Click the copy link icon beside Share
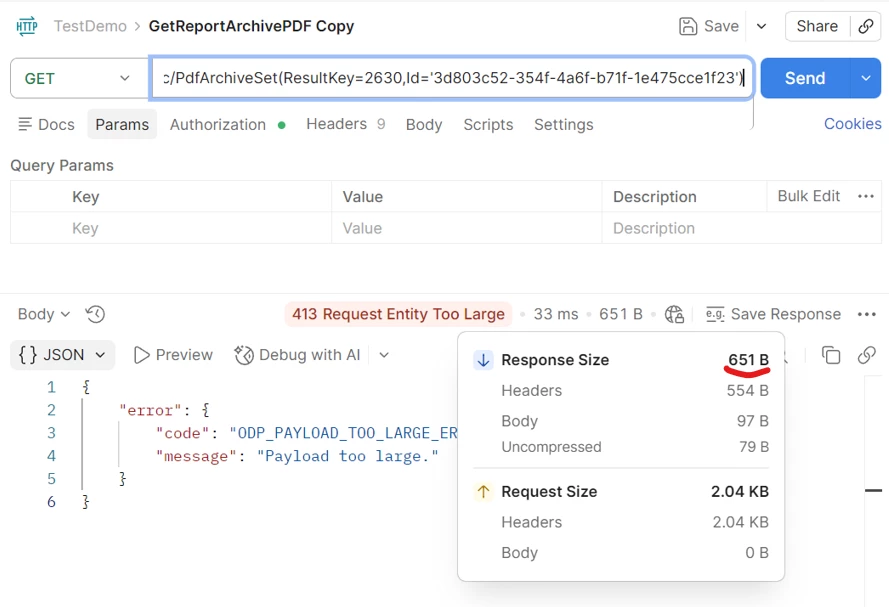889x607 pixels. pyautogui.click(x=864, y=26)
